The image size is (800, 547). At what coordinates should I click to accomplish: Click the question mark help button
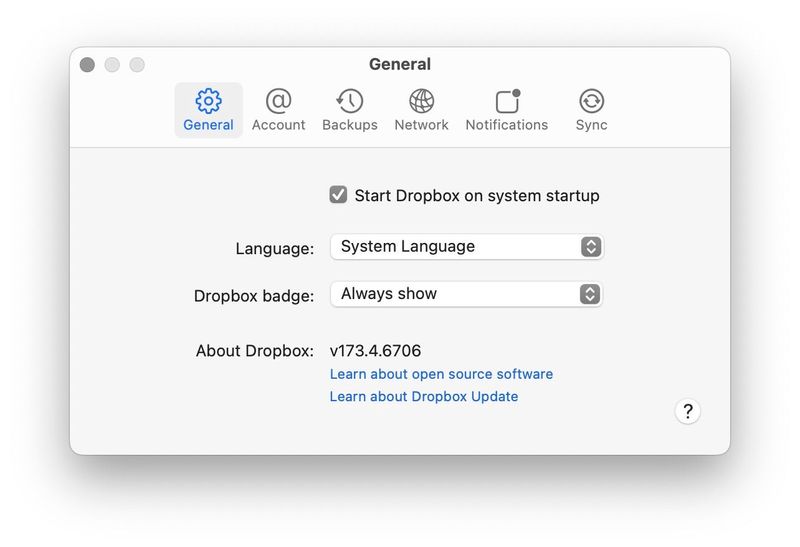pos(687,411)
